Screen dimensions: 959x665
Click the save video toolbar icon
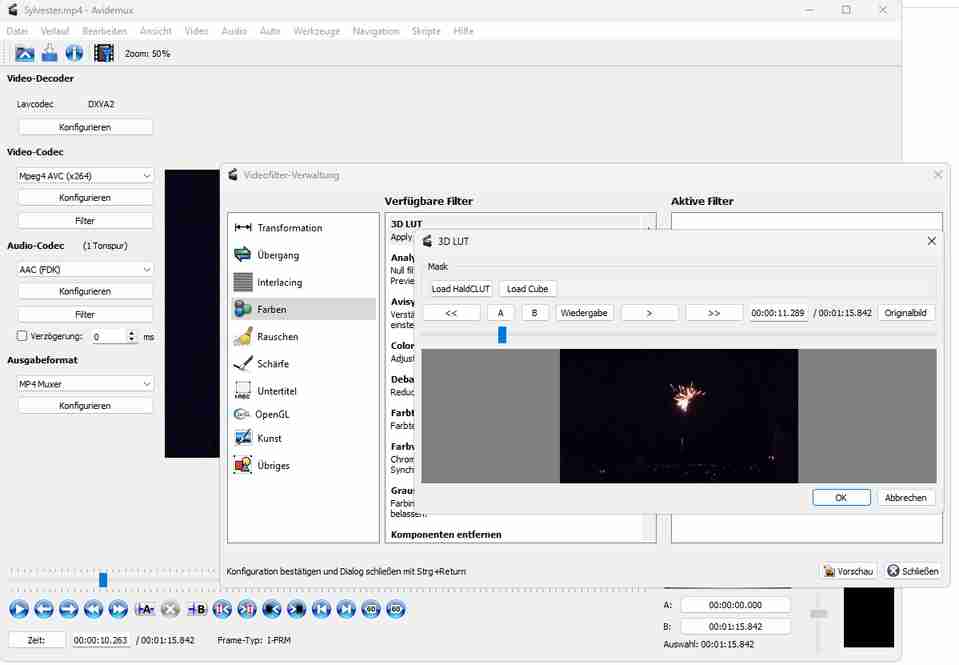tap(49, 53)
